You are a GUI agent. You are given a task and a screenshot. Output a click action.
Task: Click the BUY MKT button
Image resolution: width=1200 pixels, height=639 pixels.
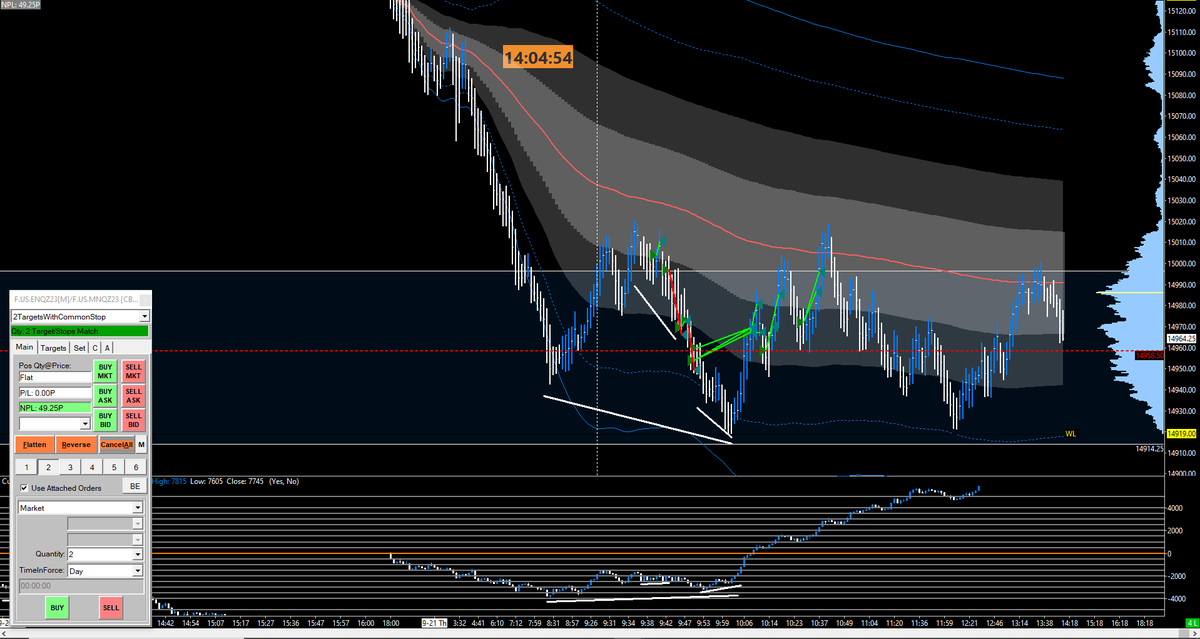tap(105, 371)
